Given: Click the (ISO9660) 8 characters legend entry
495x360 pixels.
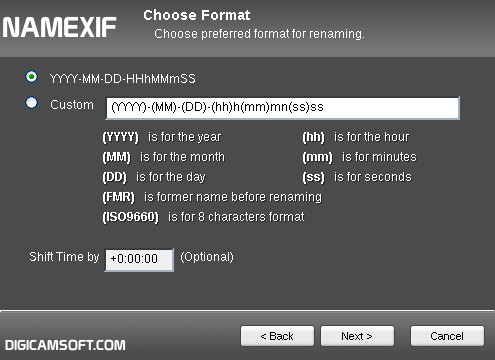Looking at the screenshot, I should (x=203, y=217).
